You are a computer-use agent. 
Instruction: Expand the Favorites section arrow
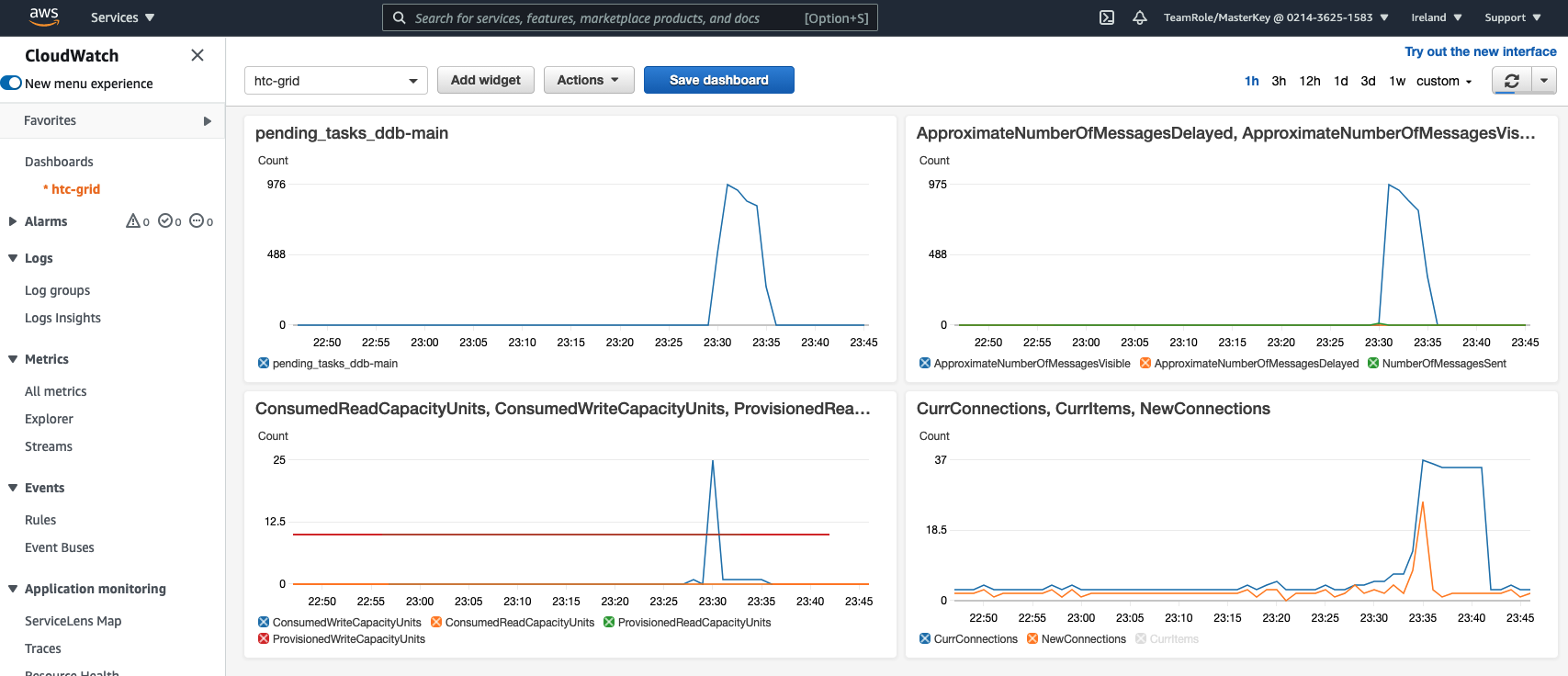[208, 121]
